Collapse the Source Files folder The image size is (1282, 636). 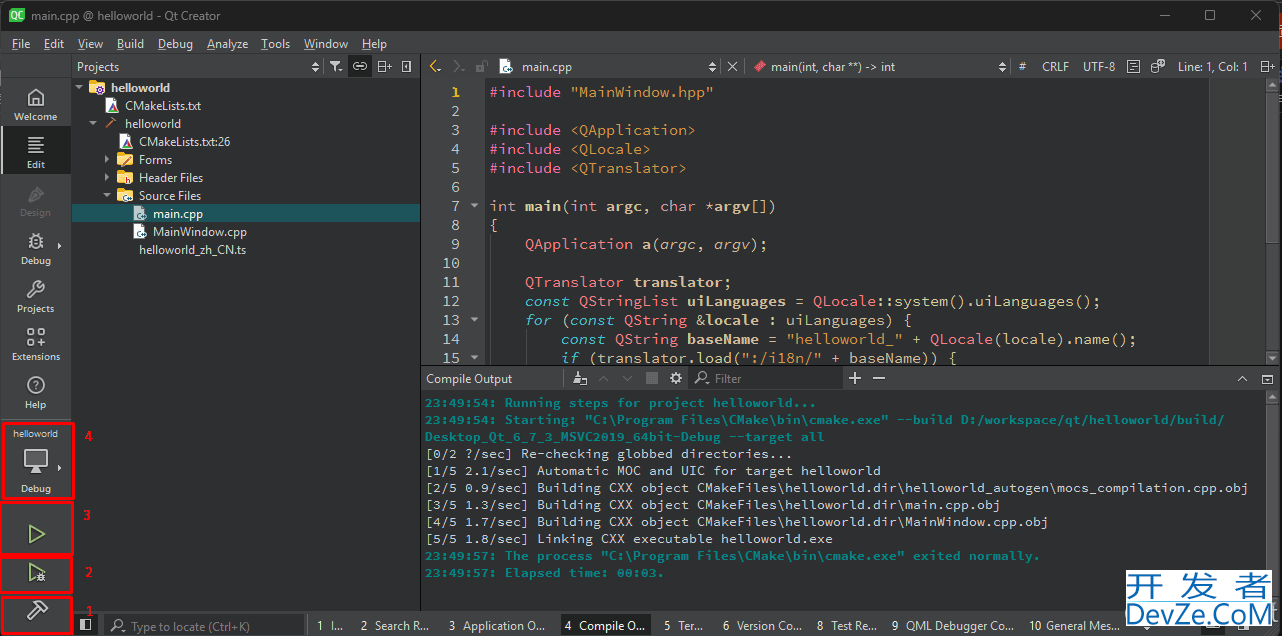tap(107, 196)
